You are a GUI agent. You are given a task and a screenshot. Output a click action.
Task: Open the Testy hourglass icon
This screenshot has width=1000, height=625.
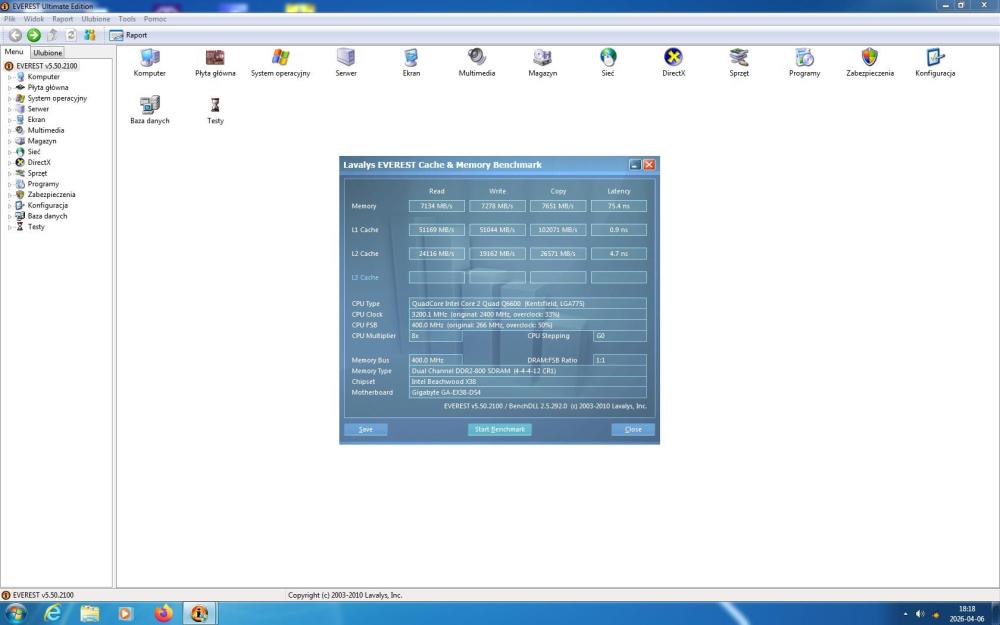click(x=215, y=105)
